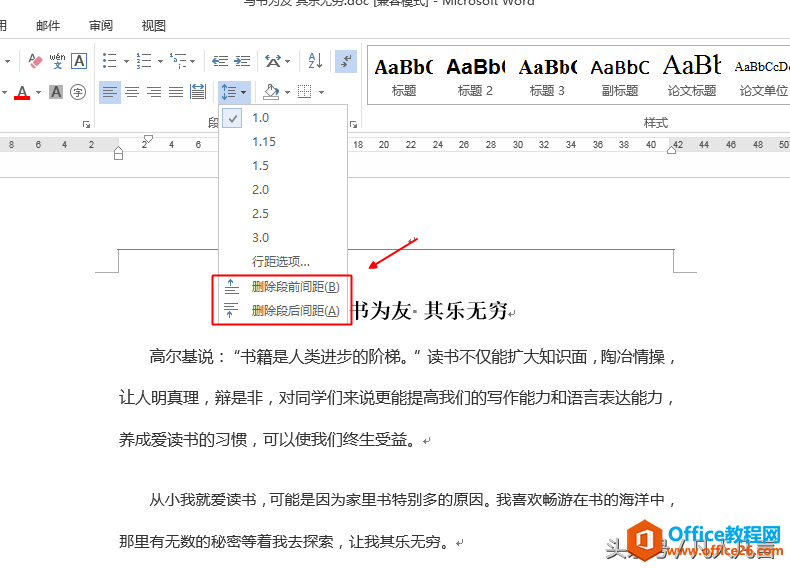790x568 pixels.
Task: Choose line spacing 1.5
Action: 283,166
